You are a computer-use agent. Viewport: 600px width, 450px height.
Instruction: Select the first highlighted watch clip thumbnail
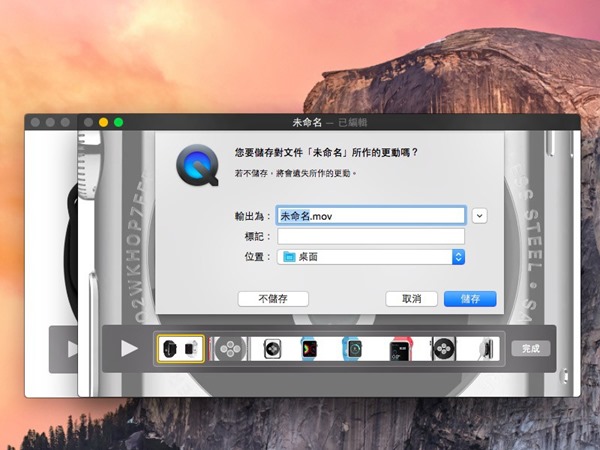(180, 348)
